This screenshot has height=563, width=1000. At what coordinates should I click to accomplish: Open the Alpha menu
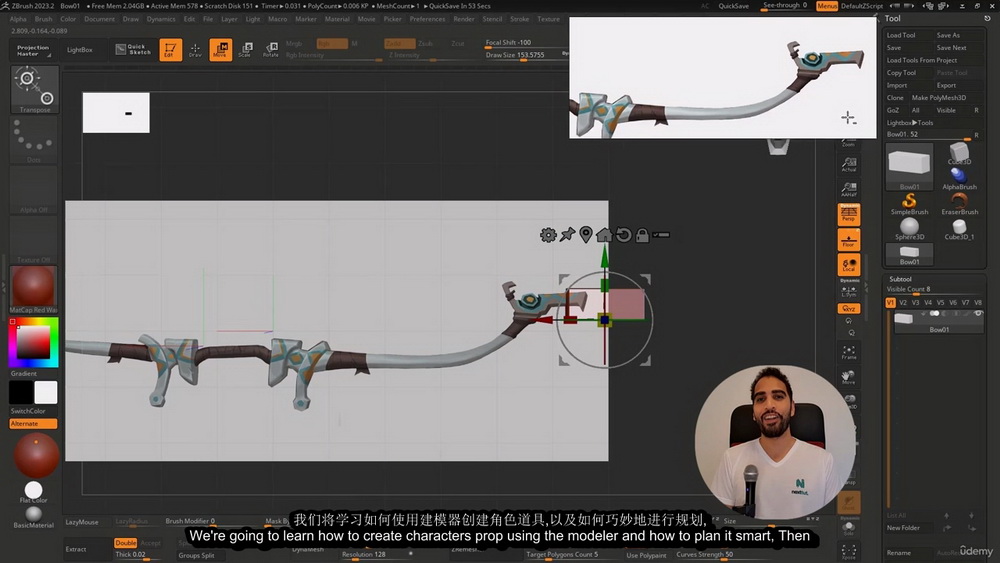(18, 19)
